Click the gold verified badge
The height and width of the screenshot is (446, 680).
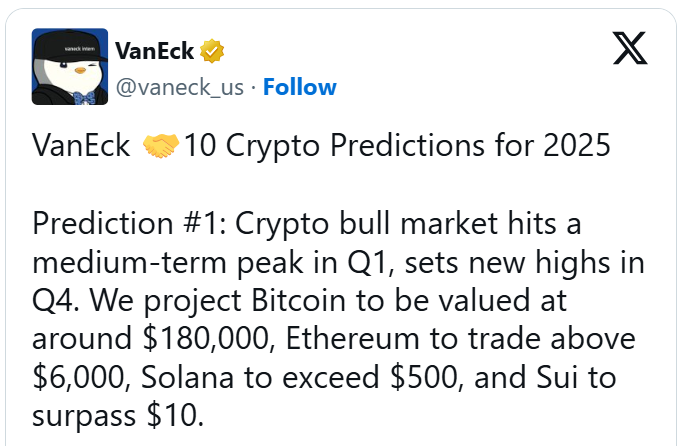[213, 50]
